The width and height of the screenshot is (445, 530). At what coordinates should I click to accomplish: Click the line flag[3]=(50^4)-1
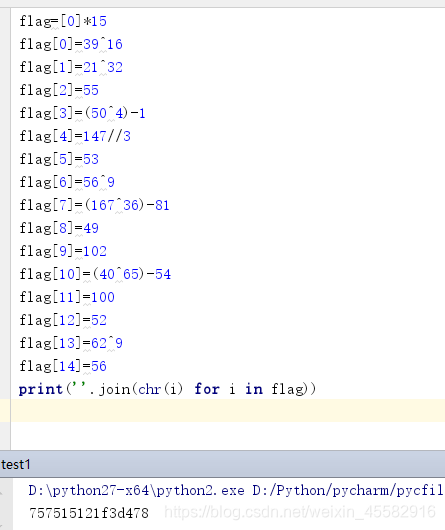82,114
